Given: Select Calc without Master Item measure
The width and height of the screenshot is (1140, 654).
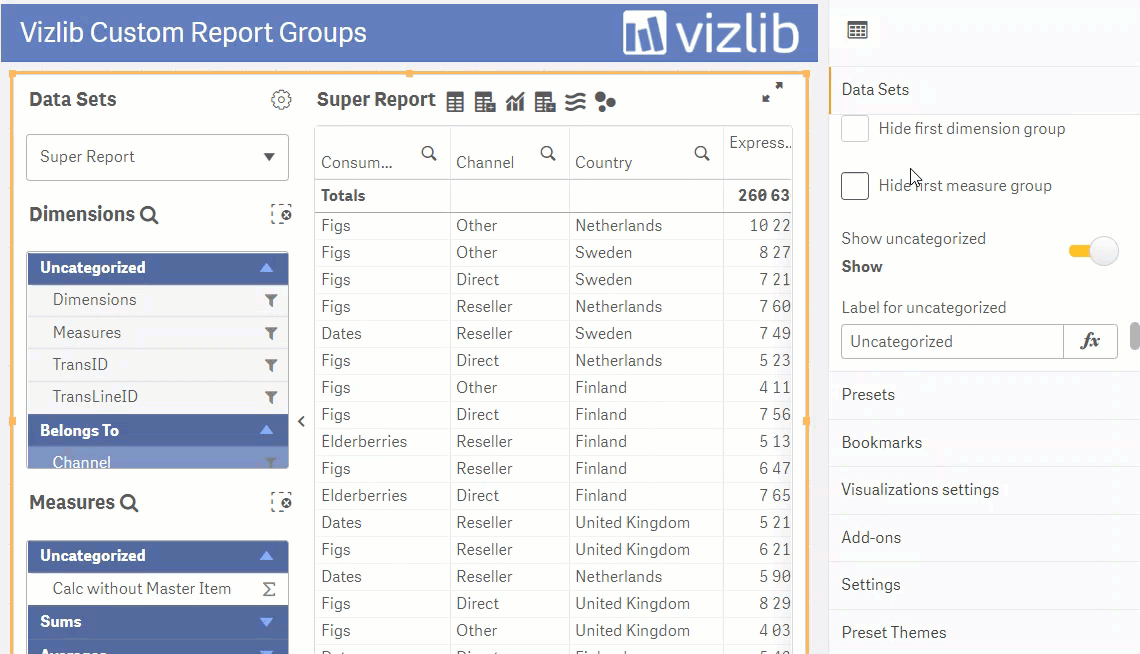Looking at the screenshot, I should [158, 589].
